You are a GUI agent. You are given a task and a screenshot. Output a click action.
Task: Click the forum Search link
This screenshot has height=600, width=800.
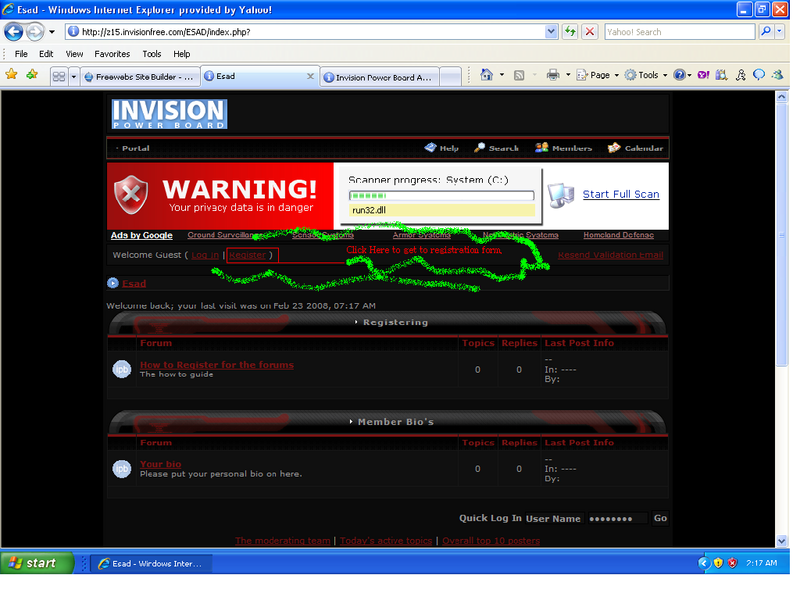point(496,148)
